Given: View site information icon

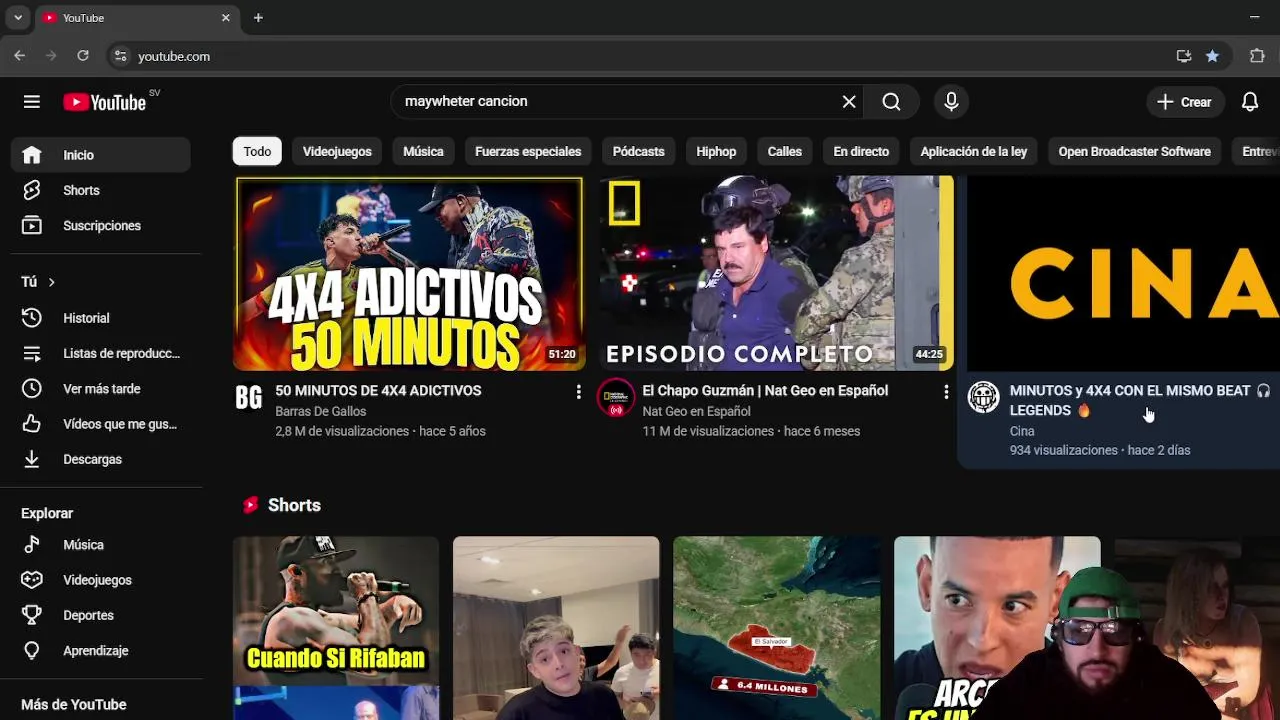Looking at the screenshot, I should (x=121, y=56).
